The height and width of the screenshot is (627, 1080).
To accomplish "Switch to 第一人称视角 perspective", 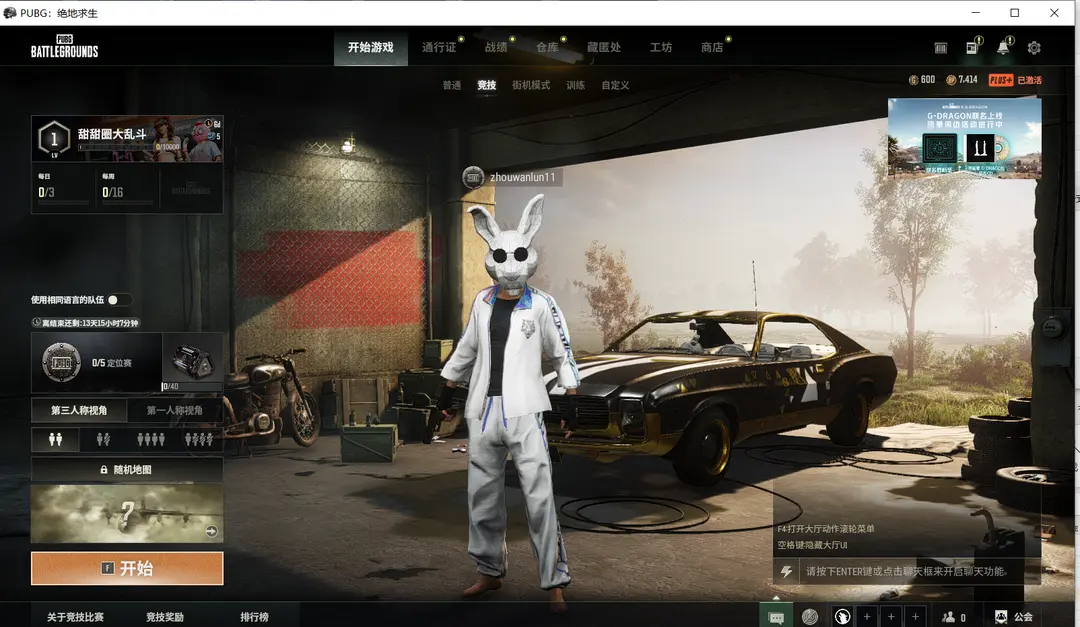I will (175, 410).
